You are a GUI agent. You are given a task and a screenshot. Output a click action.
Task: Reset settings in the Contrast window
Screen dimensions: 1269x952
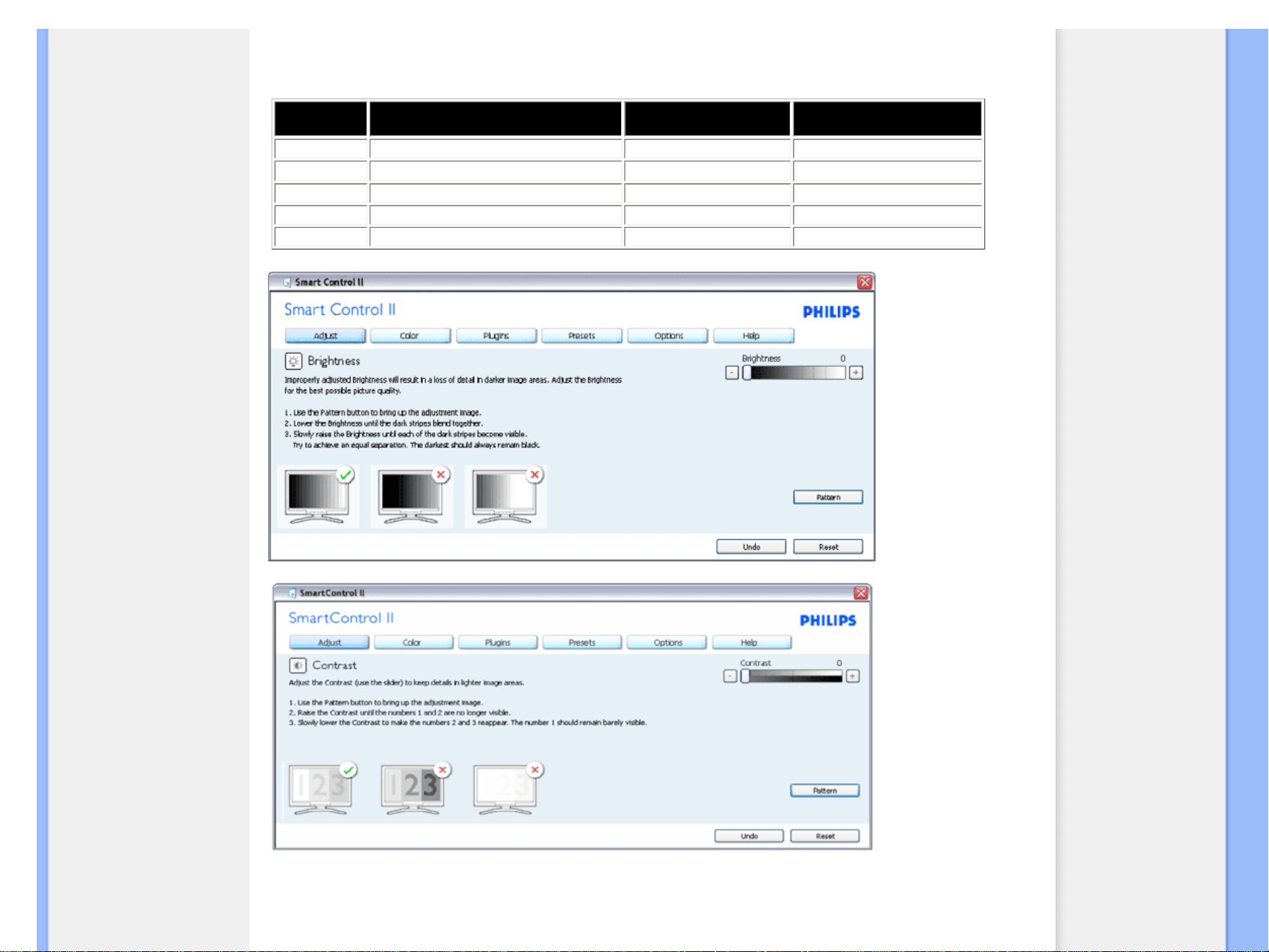[825, 836]
